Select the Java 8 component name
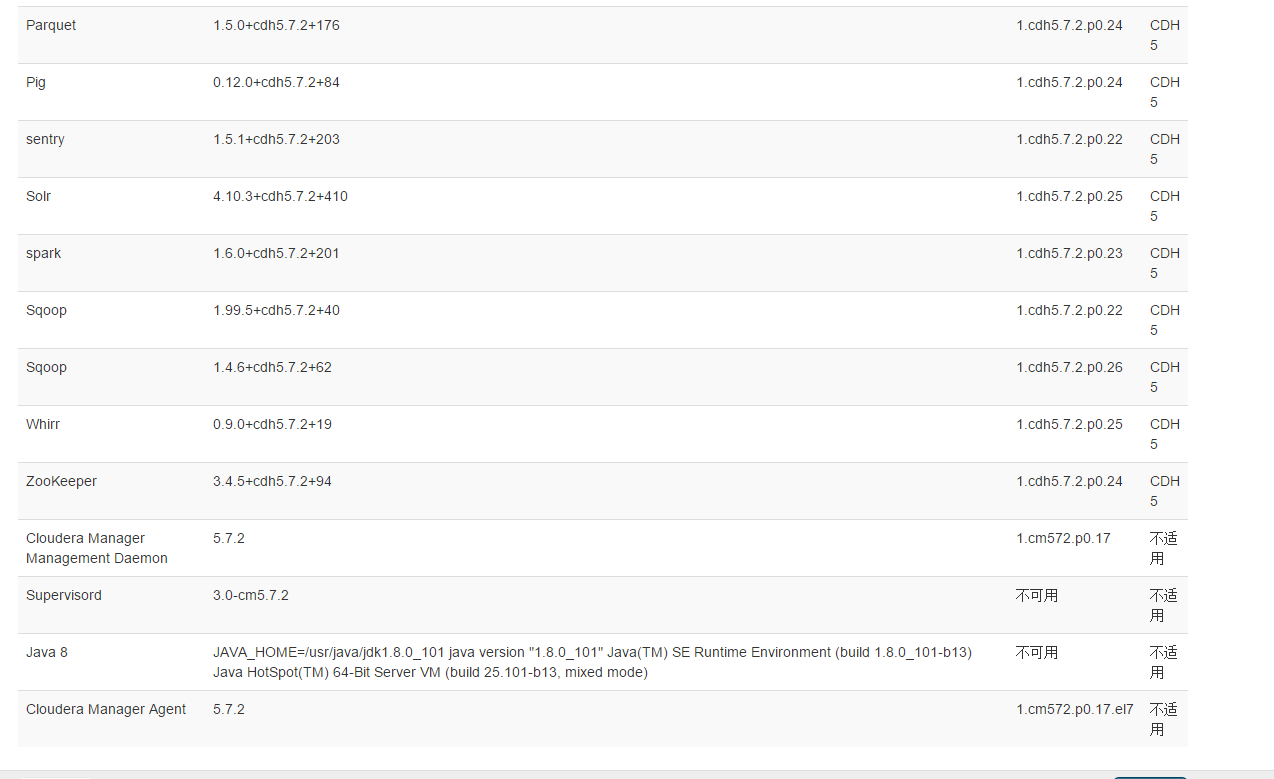This screenshot has height=779, width=1274. point(47,652)
